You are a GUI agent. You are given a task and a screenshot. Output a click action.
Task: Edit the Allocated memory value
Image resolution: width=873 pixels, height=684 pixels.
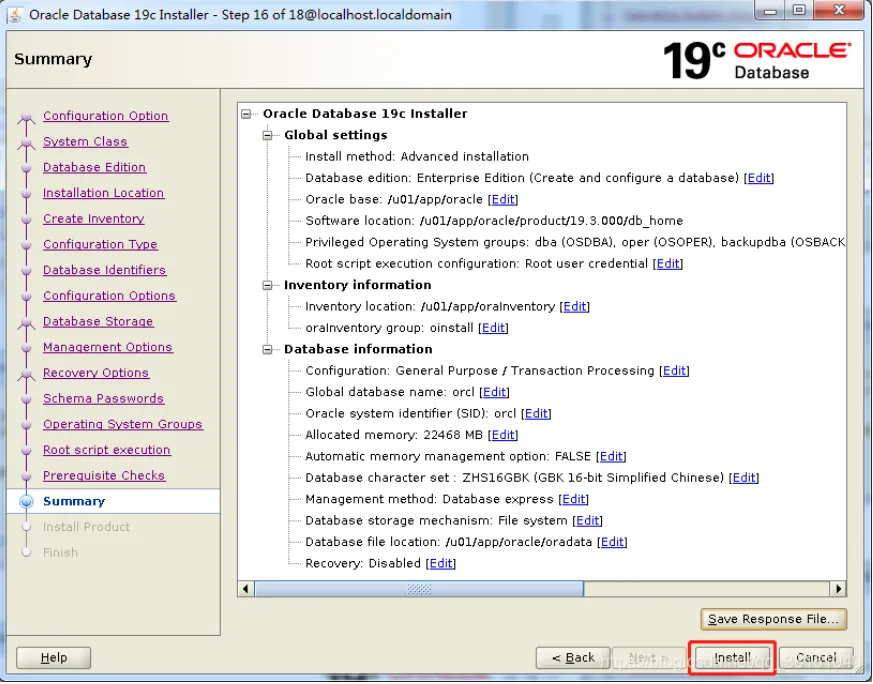tap(503, 435)
